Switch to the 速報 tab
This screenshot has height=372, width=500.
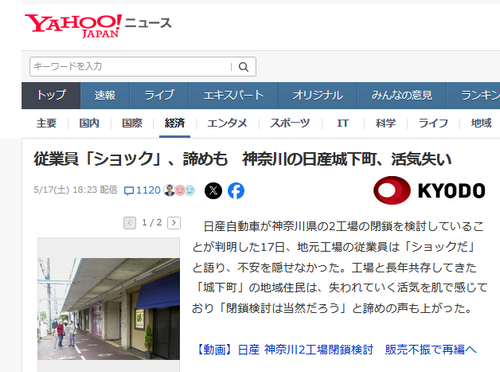[105, 95]
